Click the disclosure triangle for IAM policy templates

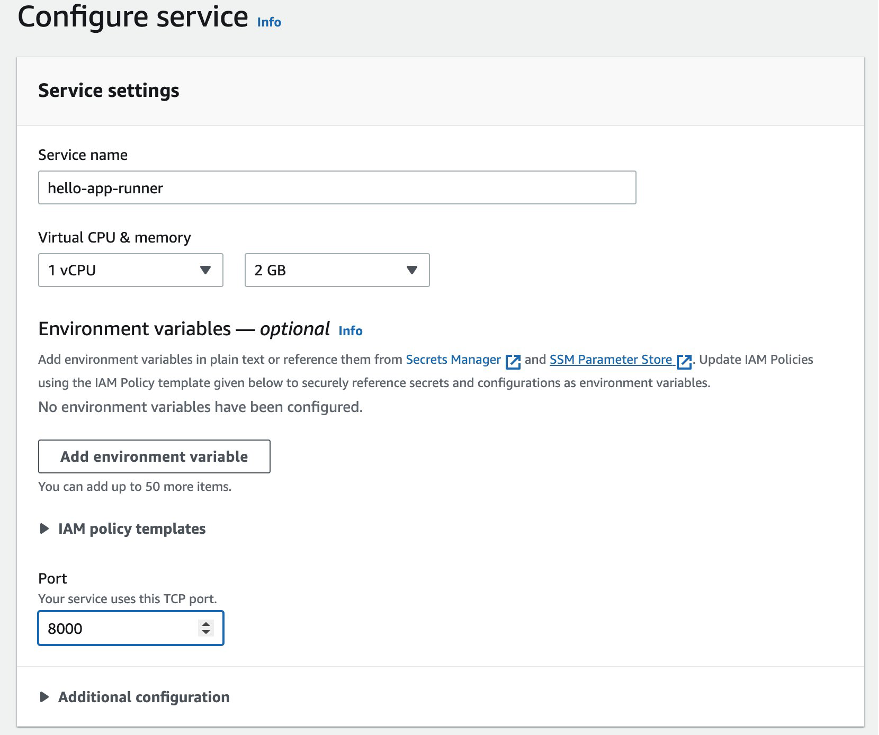(44, 529)
